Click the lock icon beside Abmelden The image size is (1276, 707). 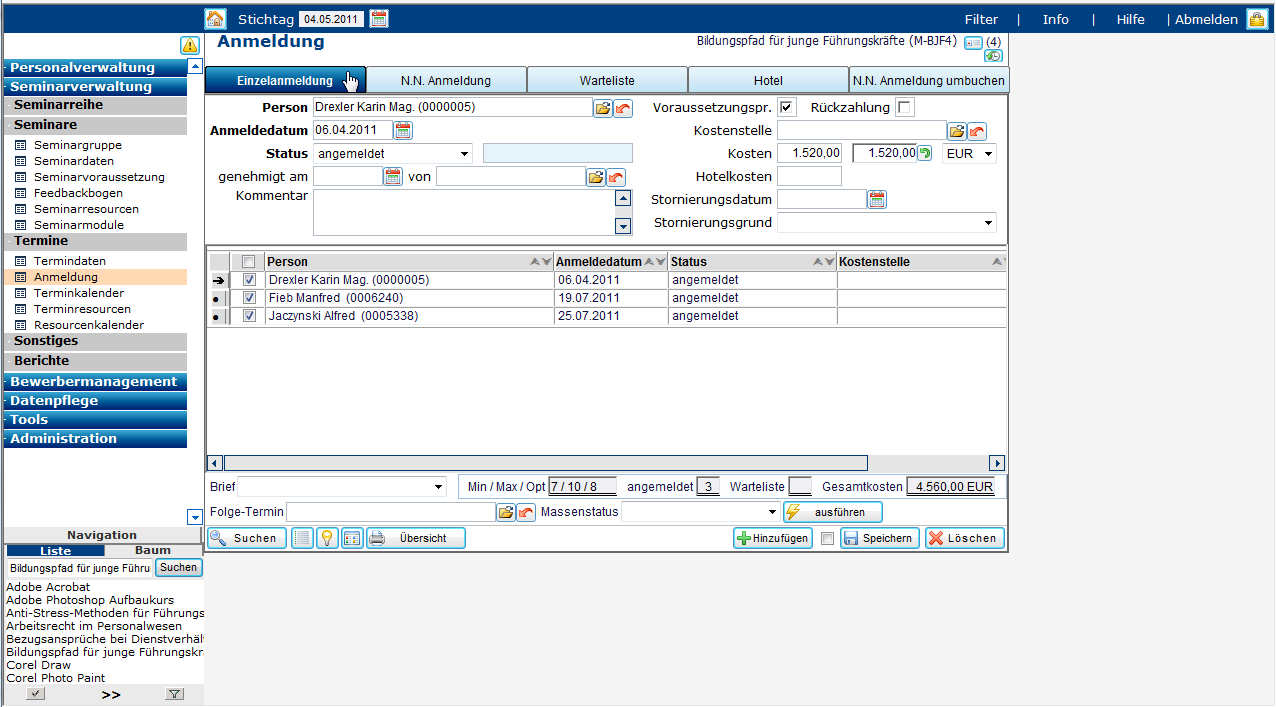(1256, 19)
